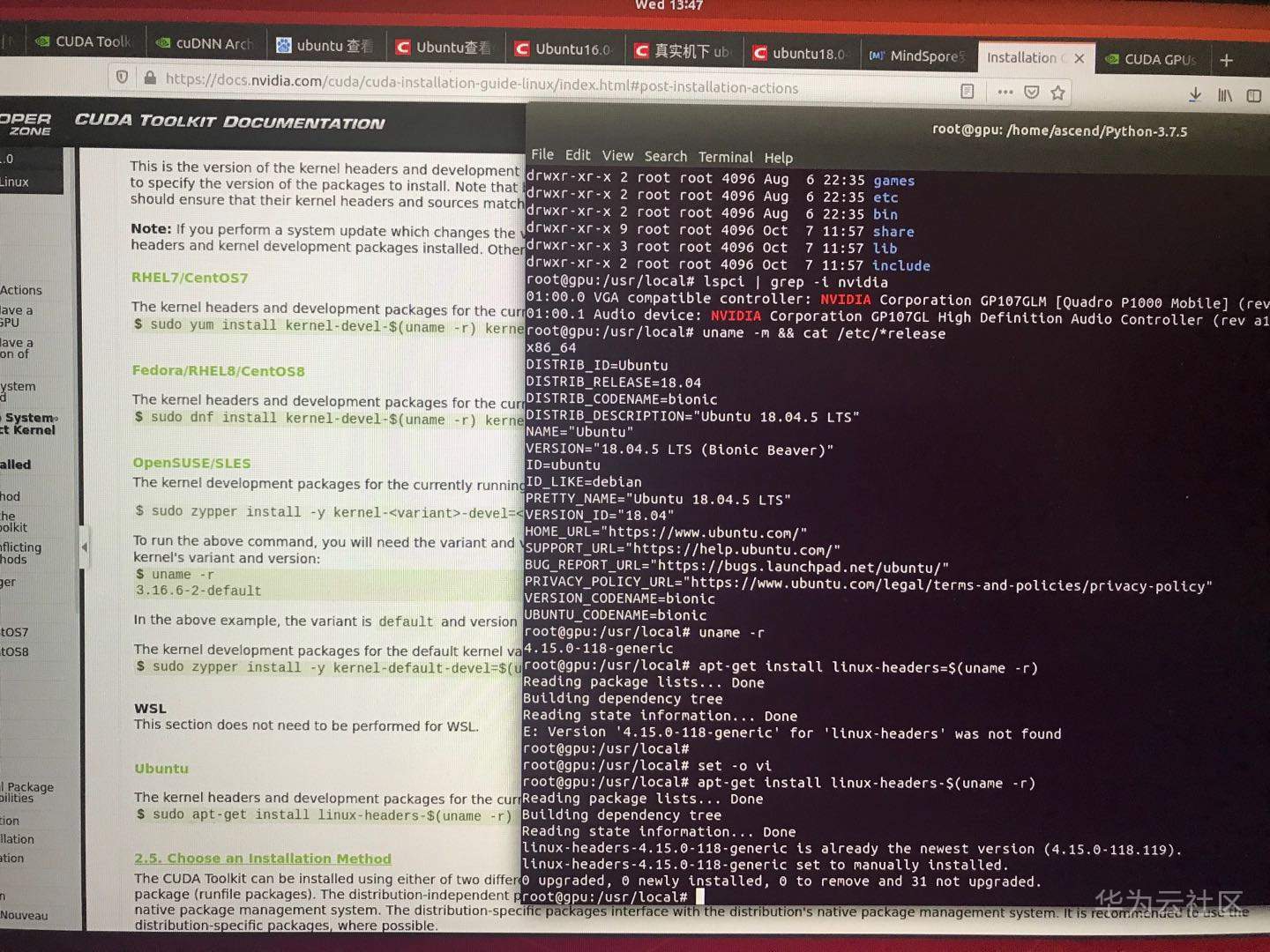Click DISTRIB_RELEASE=18.04 line in terminal
The image size is (1270, 952).
point(614,382)
